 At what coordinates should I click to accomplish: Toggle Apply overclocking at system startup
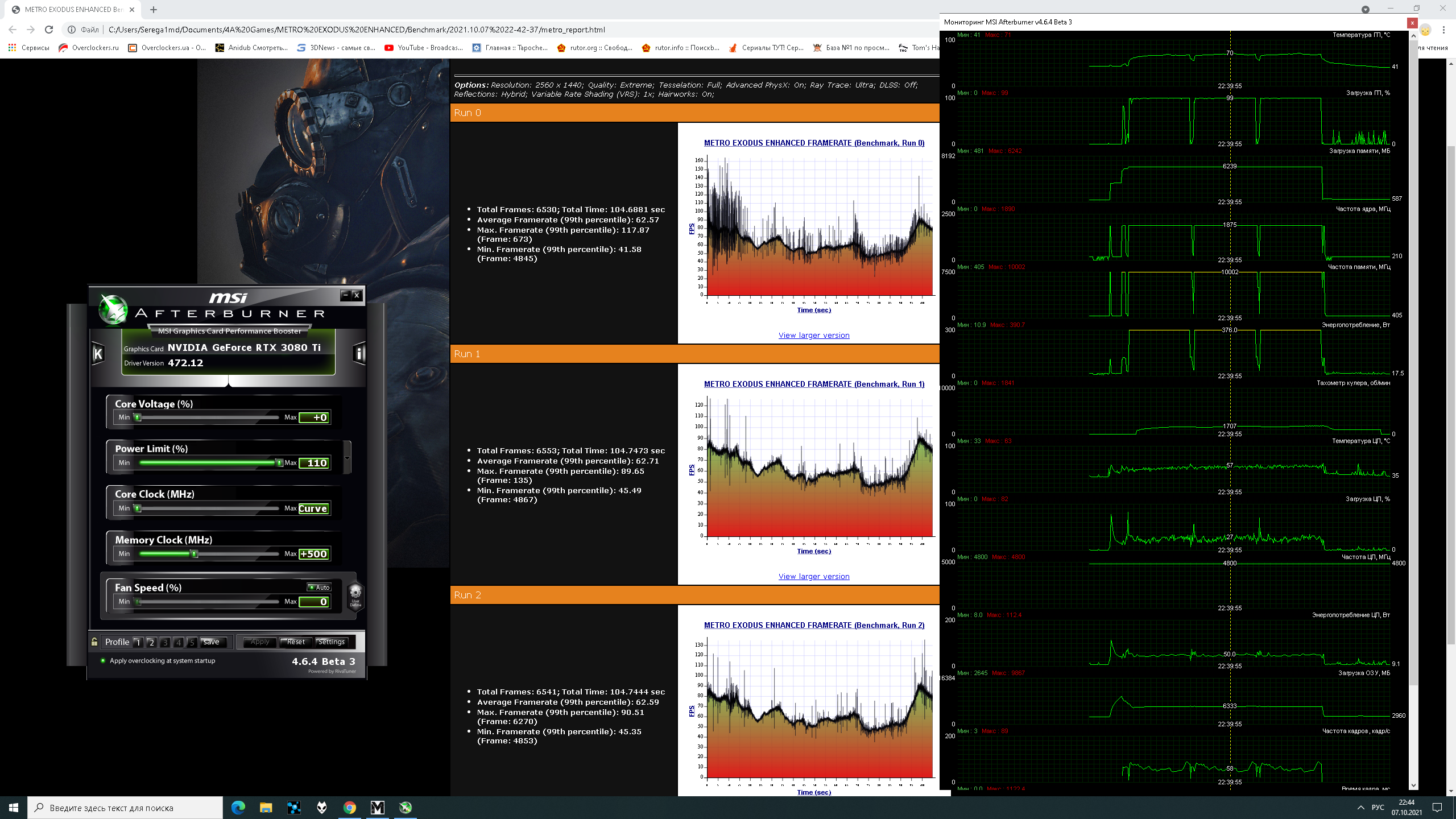103,661
